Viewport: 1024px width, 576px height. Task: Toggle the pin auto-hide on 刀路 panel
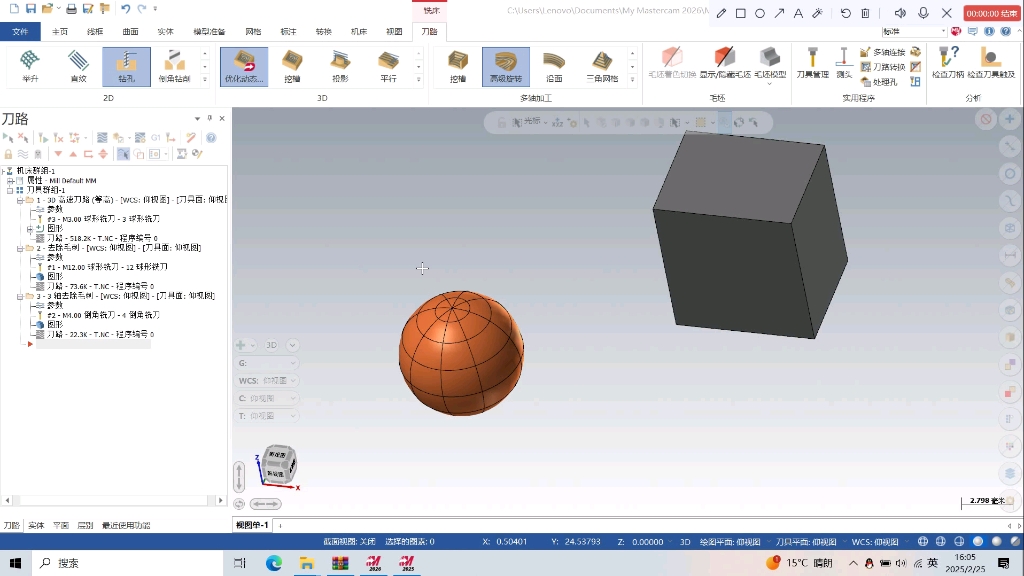210,118
